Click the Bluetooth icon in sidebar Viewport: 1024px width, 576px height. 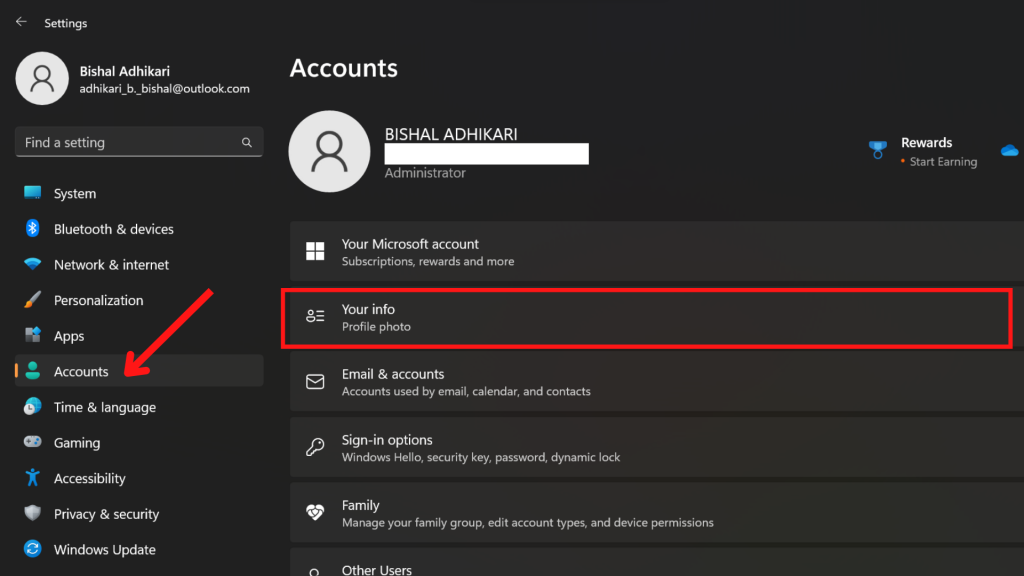click(32, 229)
